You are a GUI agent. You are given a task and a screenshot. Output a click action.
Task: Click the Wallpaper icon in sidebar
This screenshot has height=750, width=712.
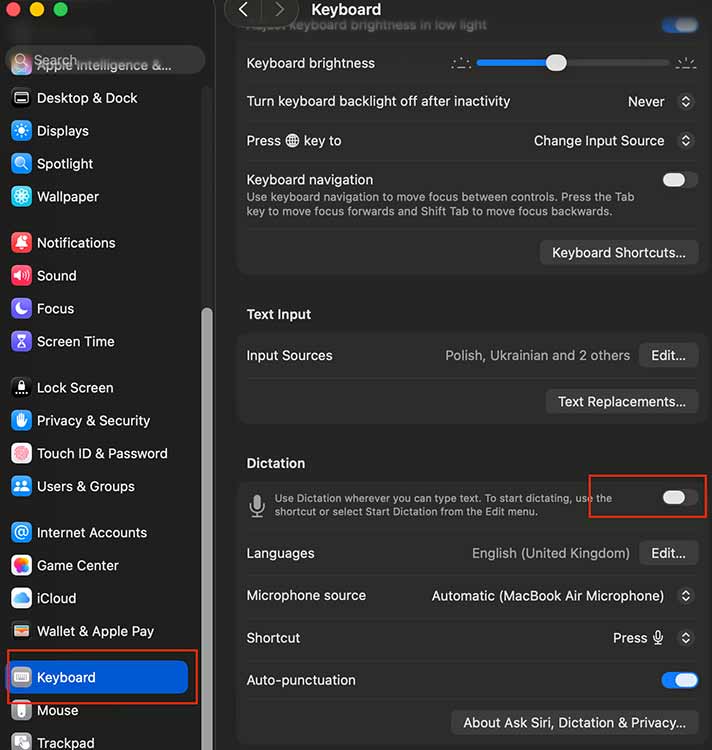(x=21, y=197)
